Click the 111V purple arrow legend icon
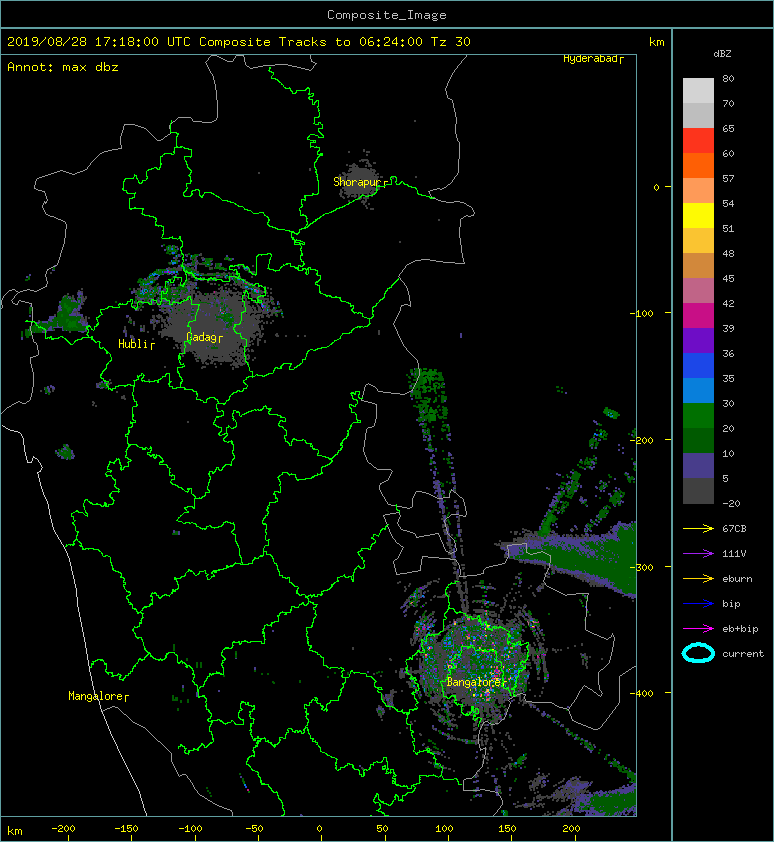This screenshot has width=774, height=842. pyautogui.click(x=698, y=554)
